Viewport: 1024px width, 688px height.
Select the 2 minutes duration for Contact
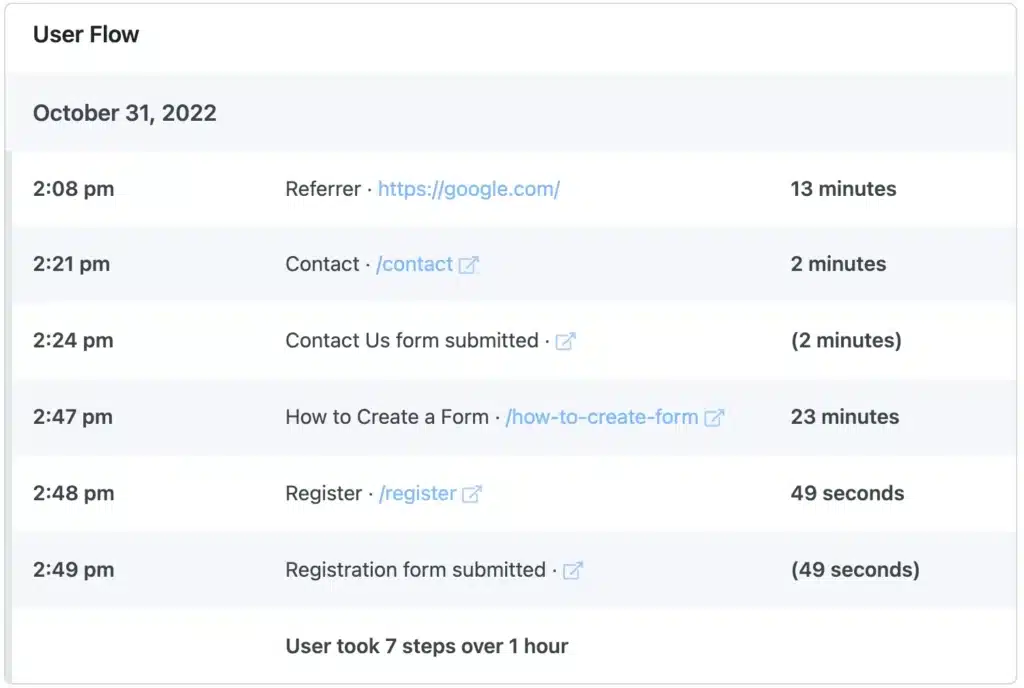[838, 264]
